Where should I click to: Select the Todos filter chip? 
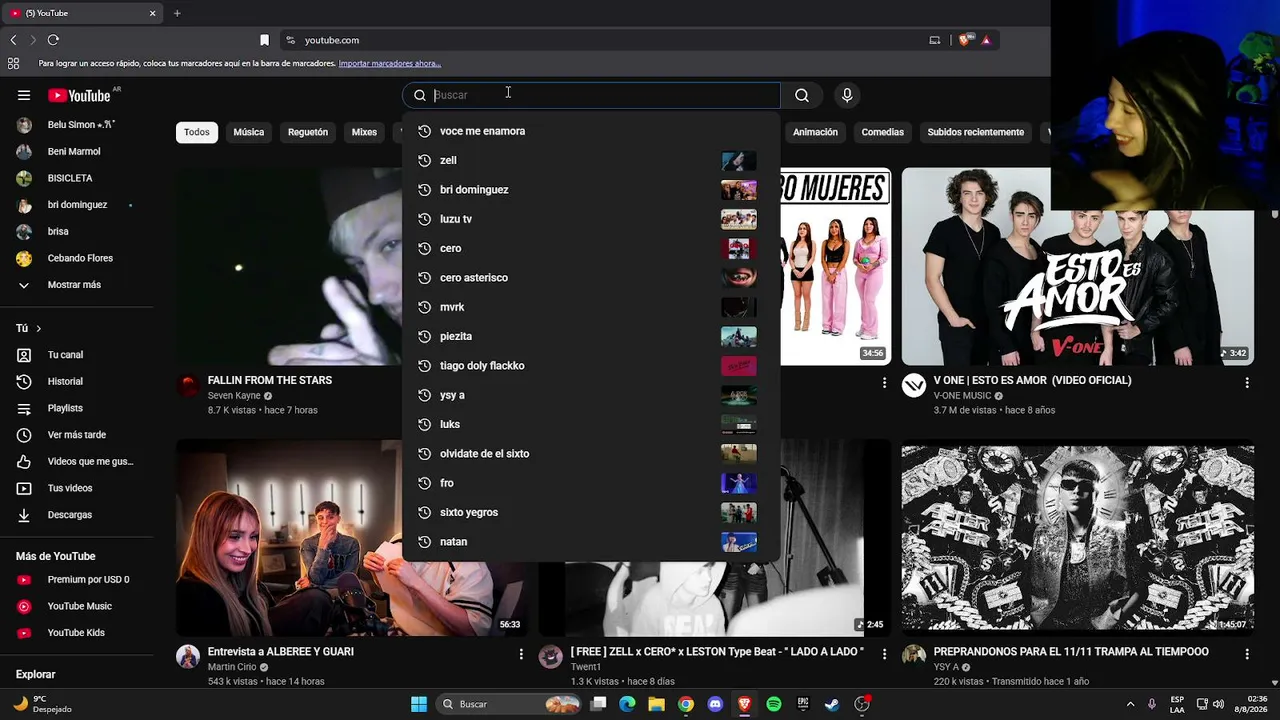pyautogui.click(x=197, y=132)
